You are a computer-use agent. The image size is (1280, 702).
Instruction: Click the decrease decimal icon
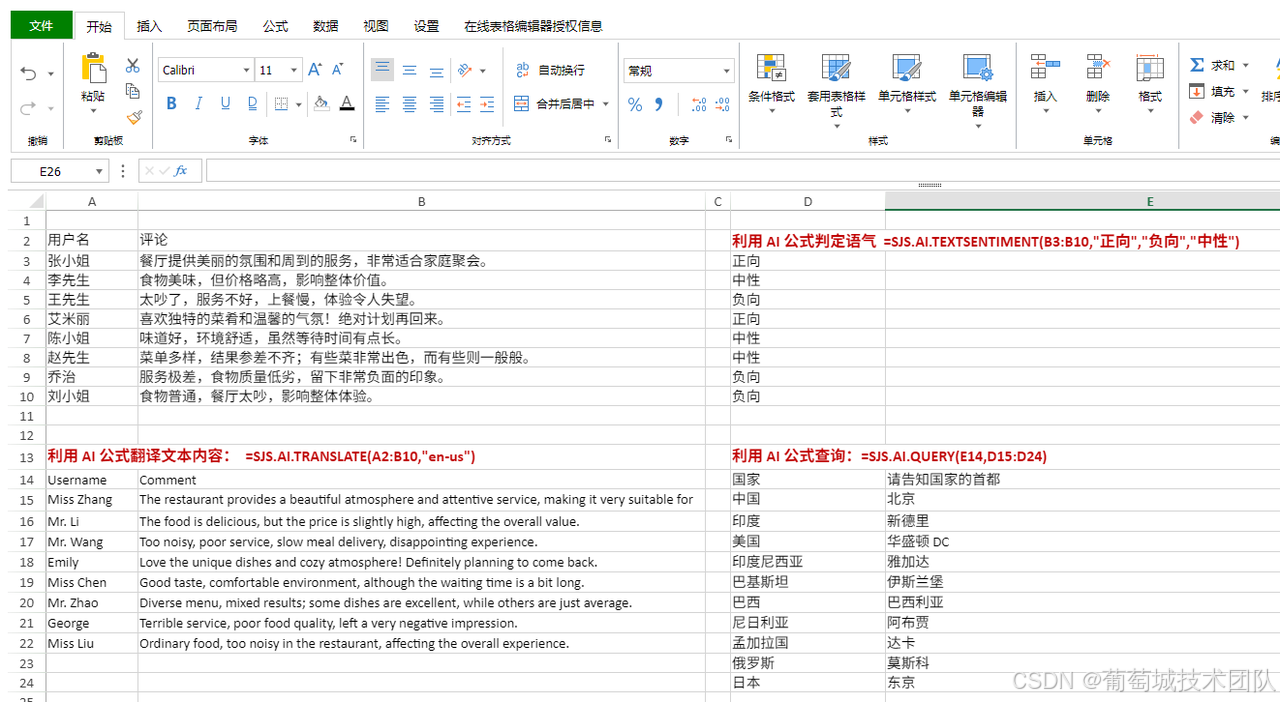[724, 104]
